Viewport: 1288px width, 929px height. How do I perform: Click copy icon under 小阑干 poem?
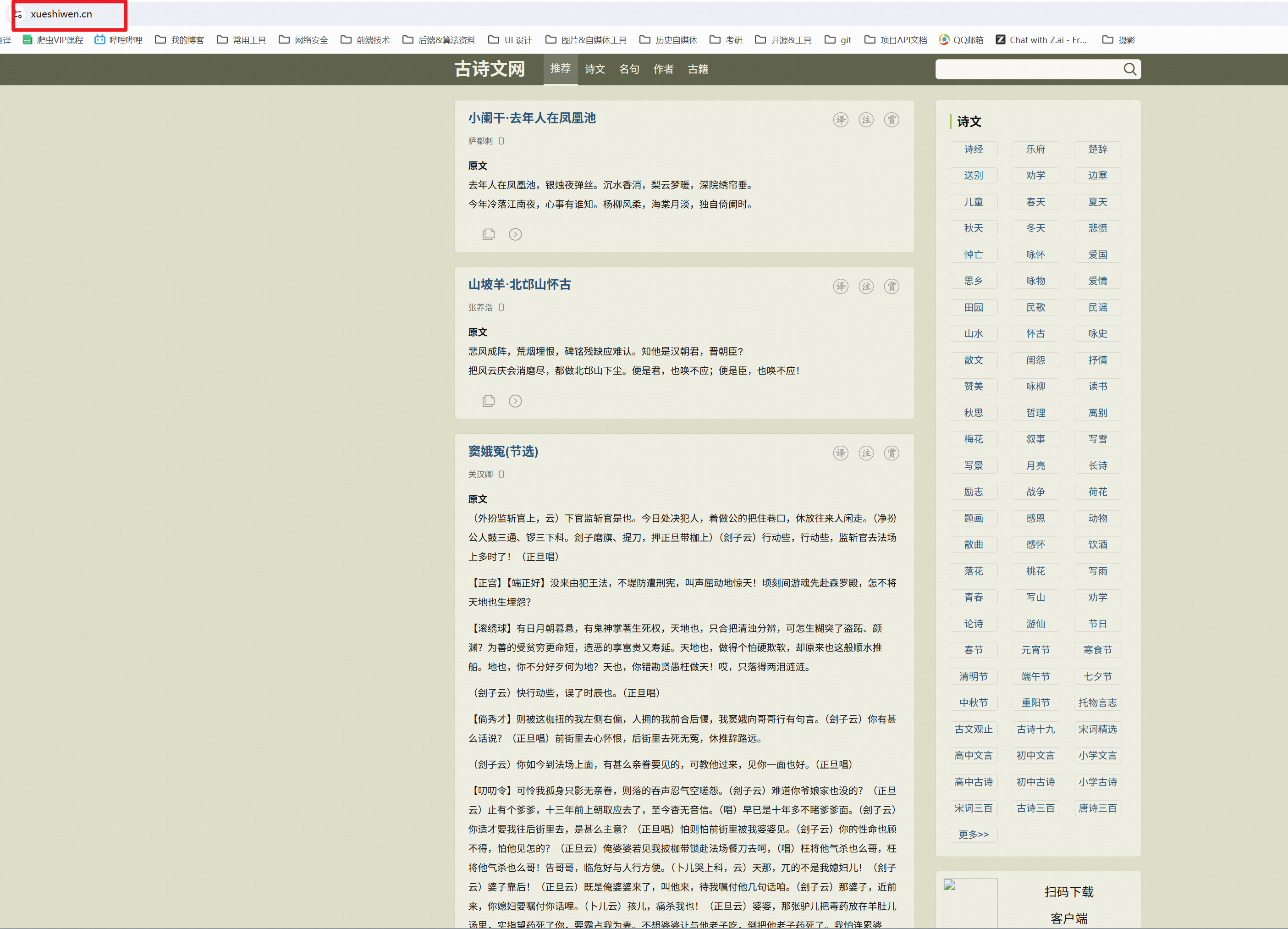[489, 234]
